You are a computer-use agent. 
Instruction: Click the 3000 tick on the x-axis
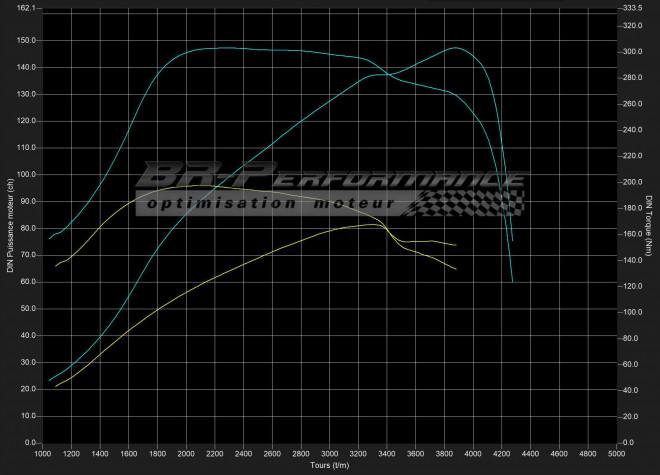pos(329,454)
